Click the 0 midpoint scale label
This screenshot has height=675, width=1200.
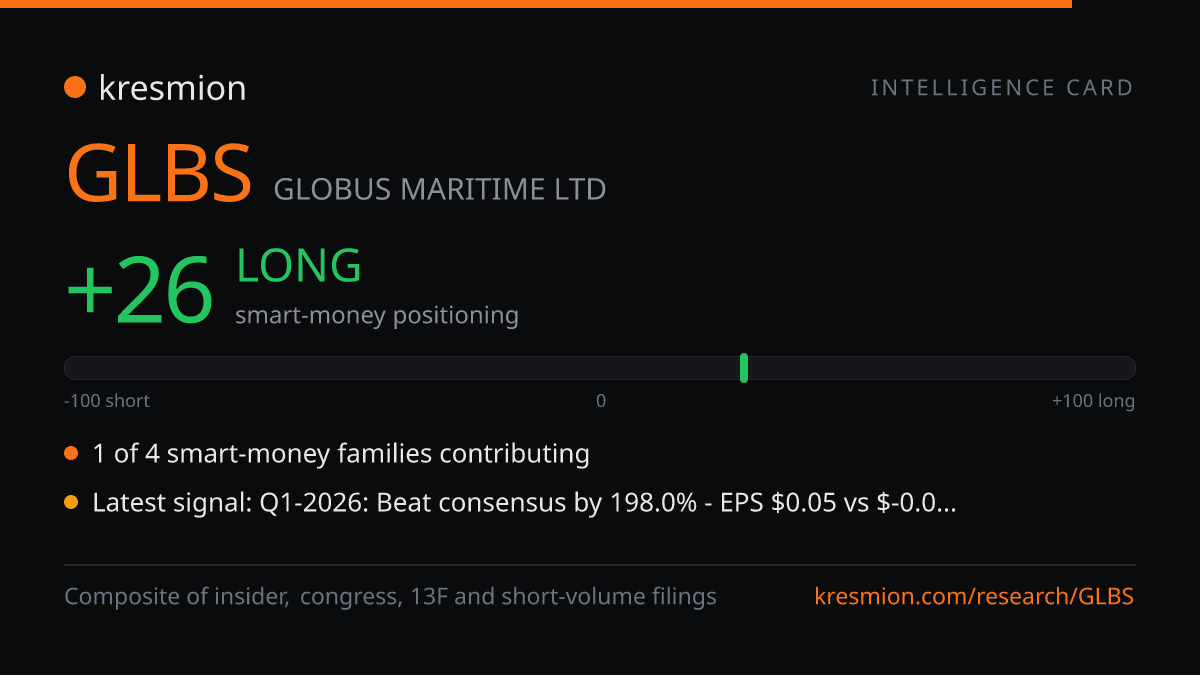tap(601, 401)
